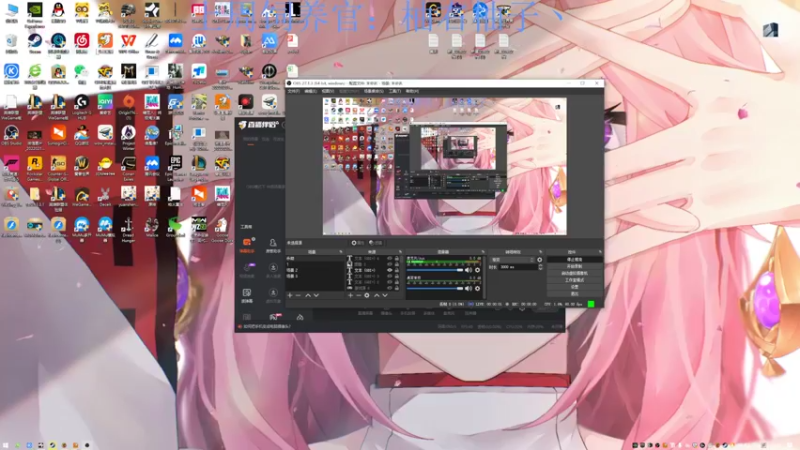Open the 帮助(H) menu in OBS
Screen dimensions: 800x450
pos(412,91)
